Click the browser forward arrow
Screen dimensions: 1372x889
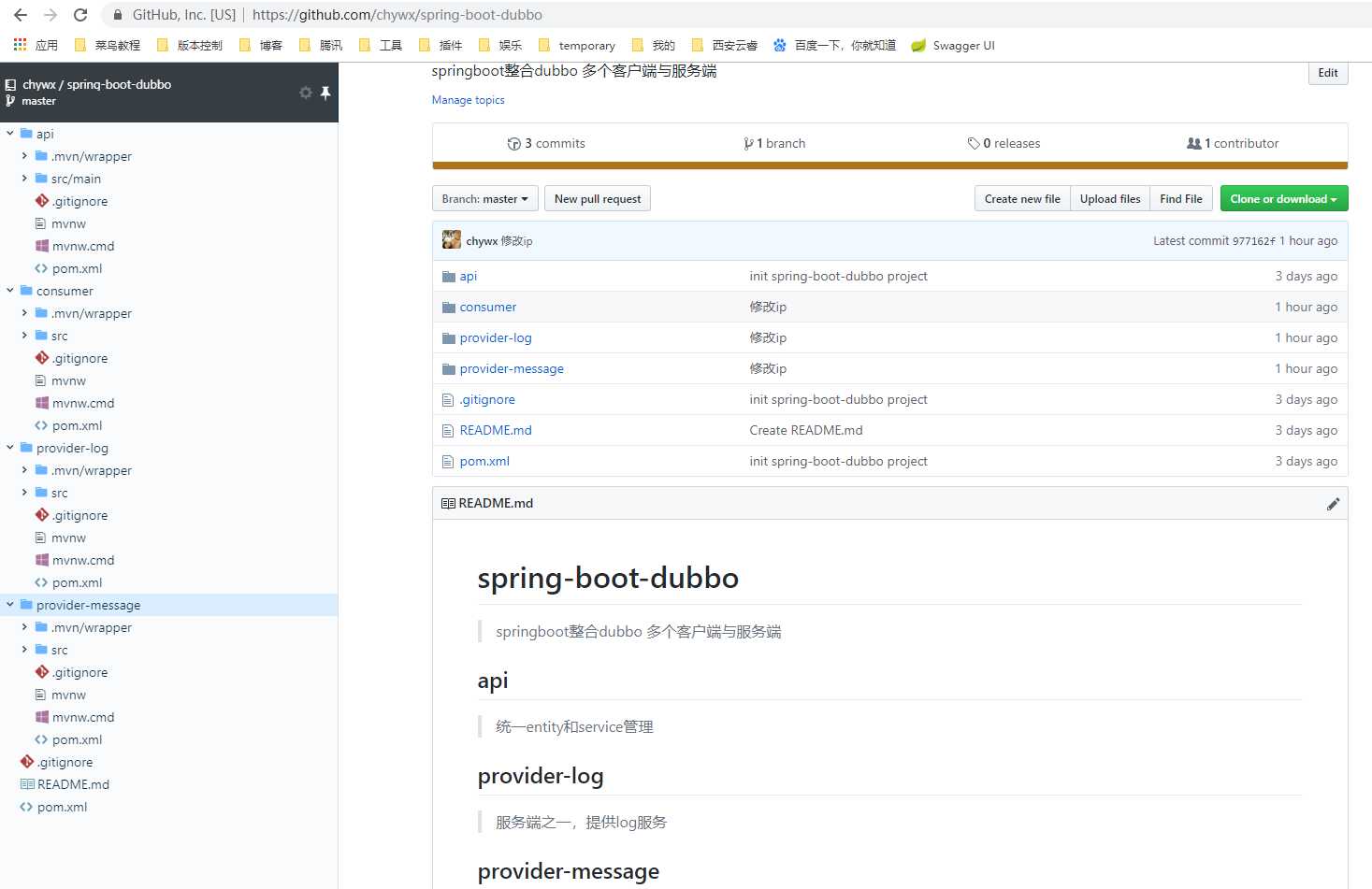point(51,15)
